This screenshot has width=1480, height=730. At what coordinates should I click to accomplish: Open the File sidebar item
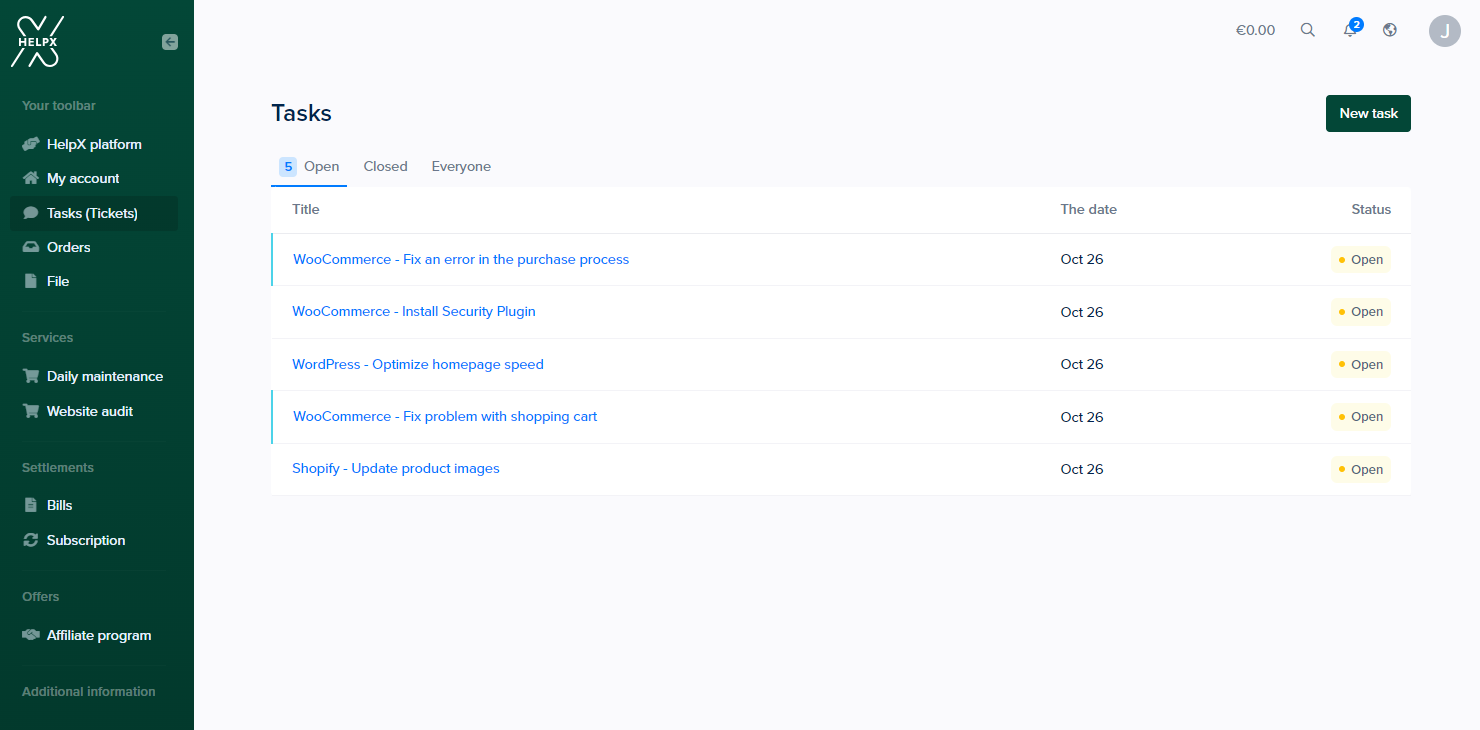coord(58,281)
